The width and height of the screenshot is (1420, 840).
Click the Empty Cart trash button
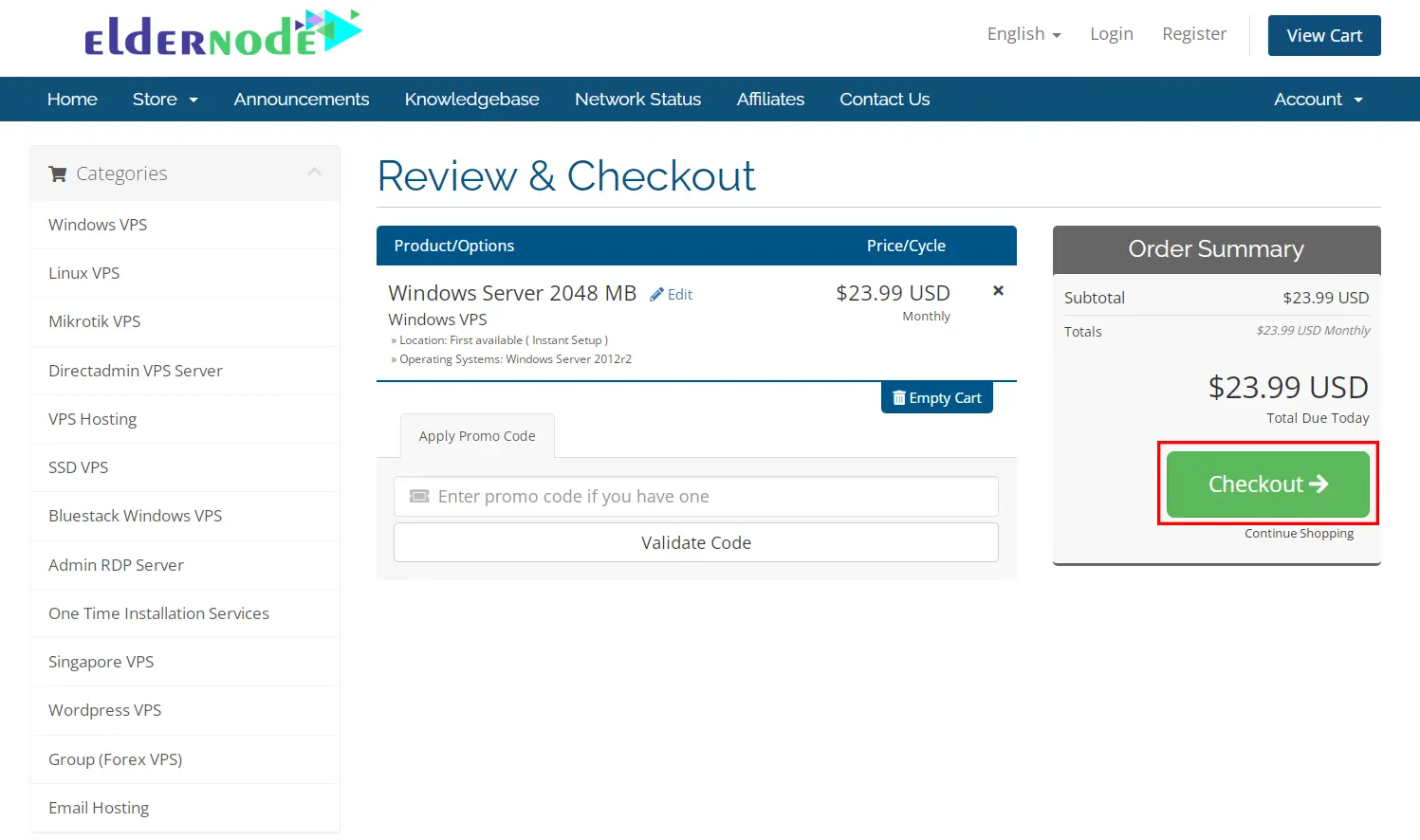936,398
